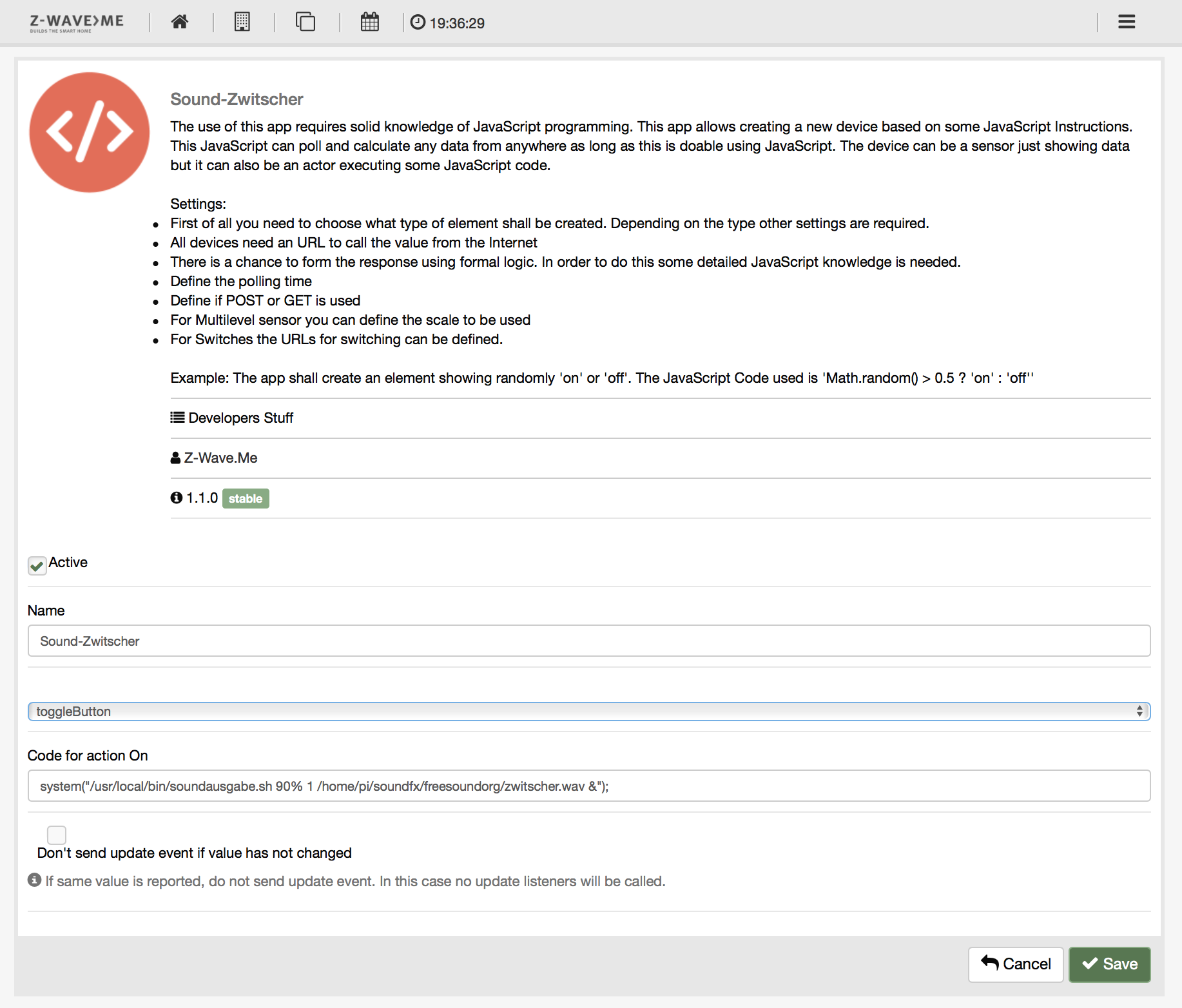The width and height of the screenshot is (1182, 1008).
Task: Enable "Don't send update event" checkbox
Action: click(57, 835)
